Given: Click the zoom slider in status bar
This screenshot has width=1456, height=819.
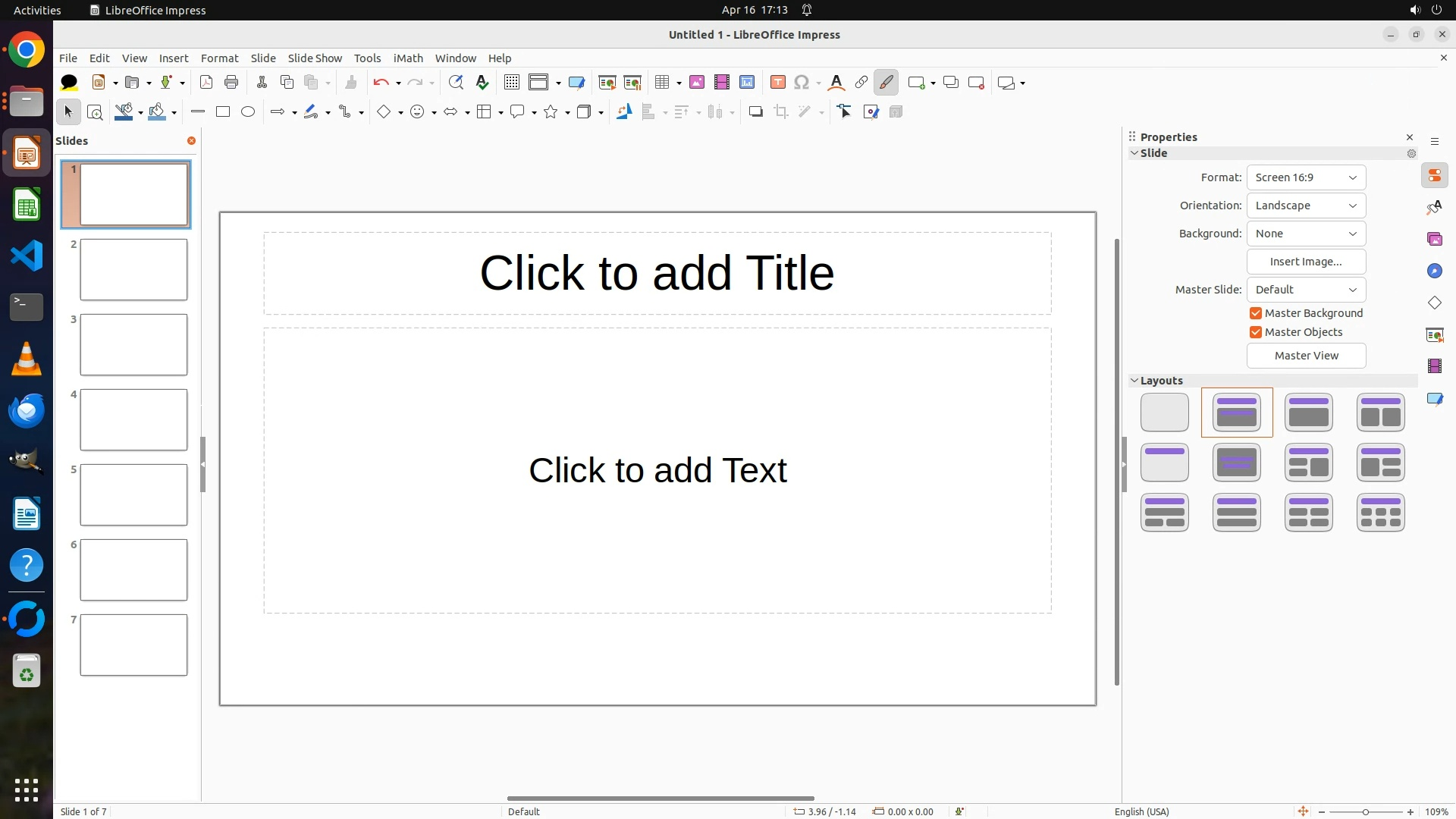Looking at the screenshot, I should coord(1365,812).
